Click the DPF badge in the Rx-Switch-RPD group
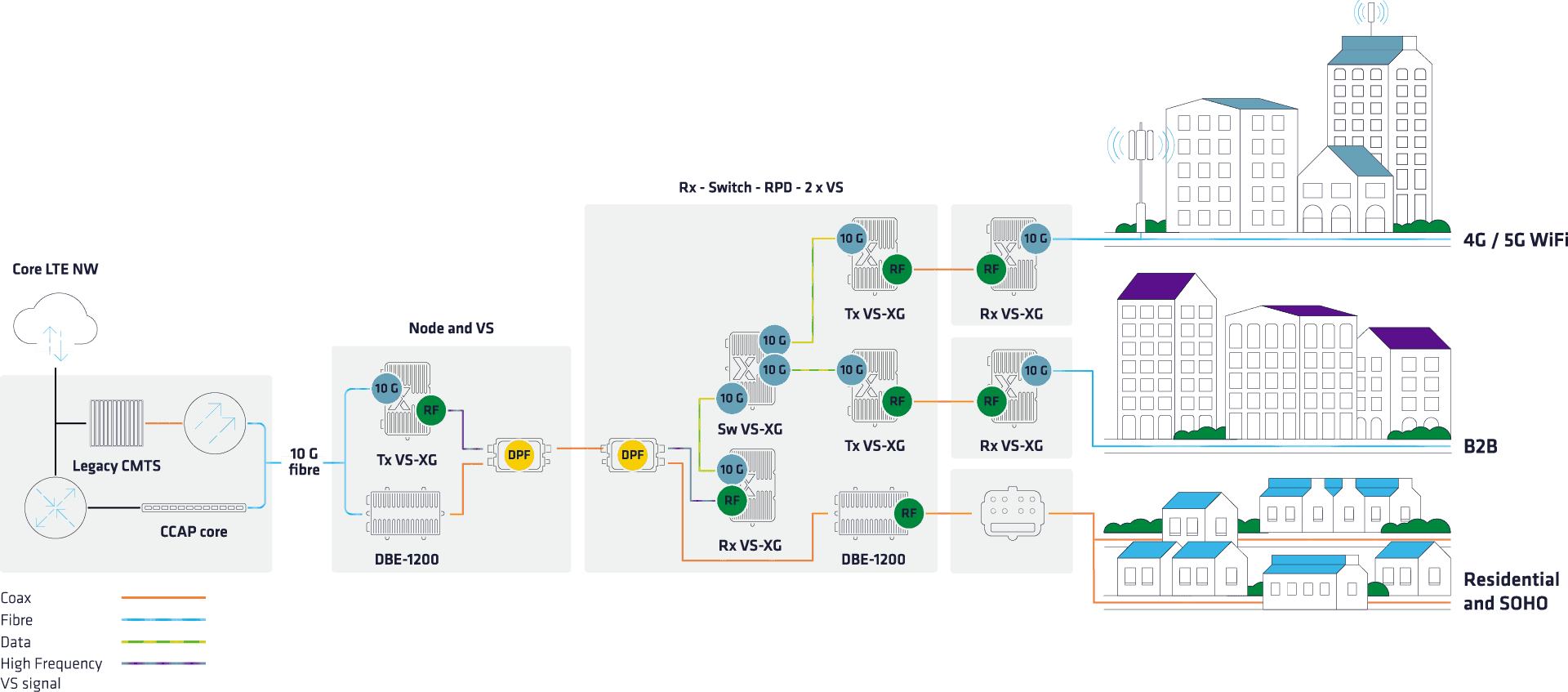The image size is (1568, 692). pyautogui.click(x=633, y=455)
